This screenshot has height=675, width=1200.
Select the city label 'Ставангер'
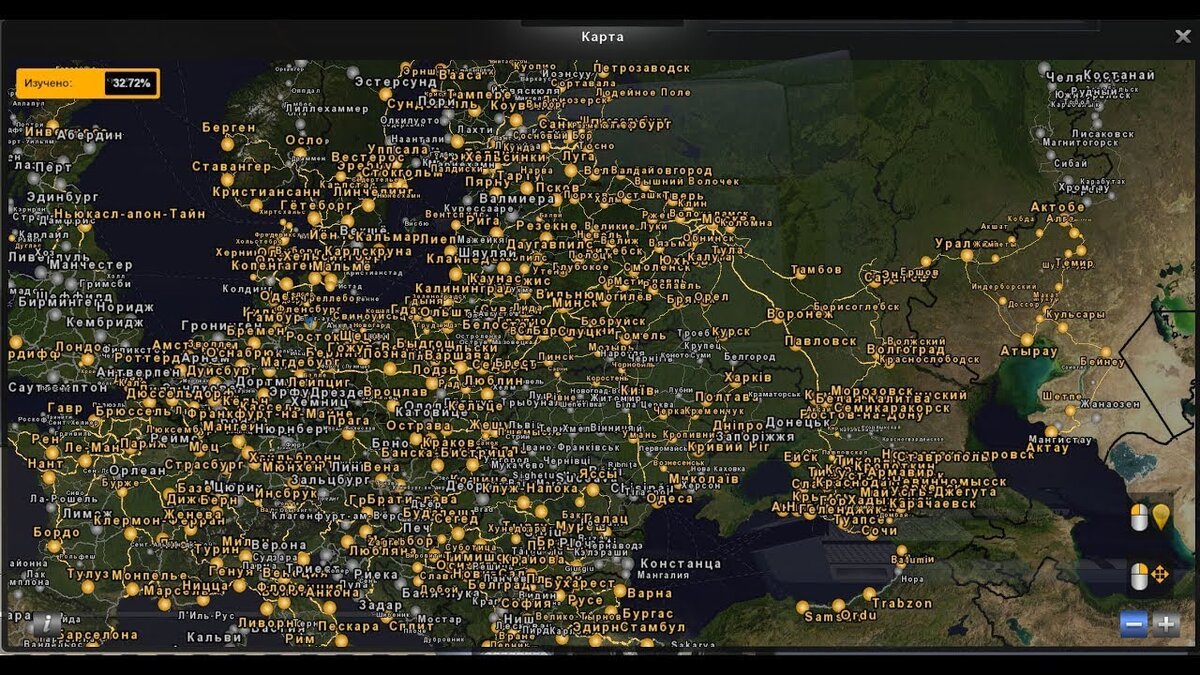[x=231, y=166]
